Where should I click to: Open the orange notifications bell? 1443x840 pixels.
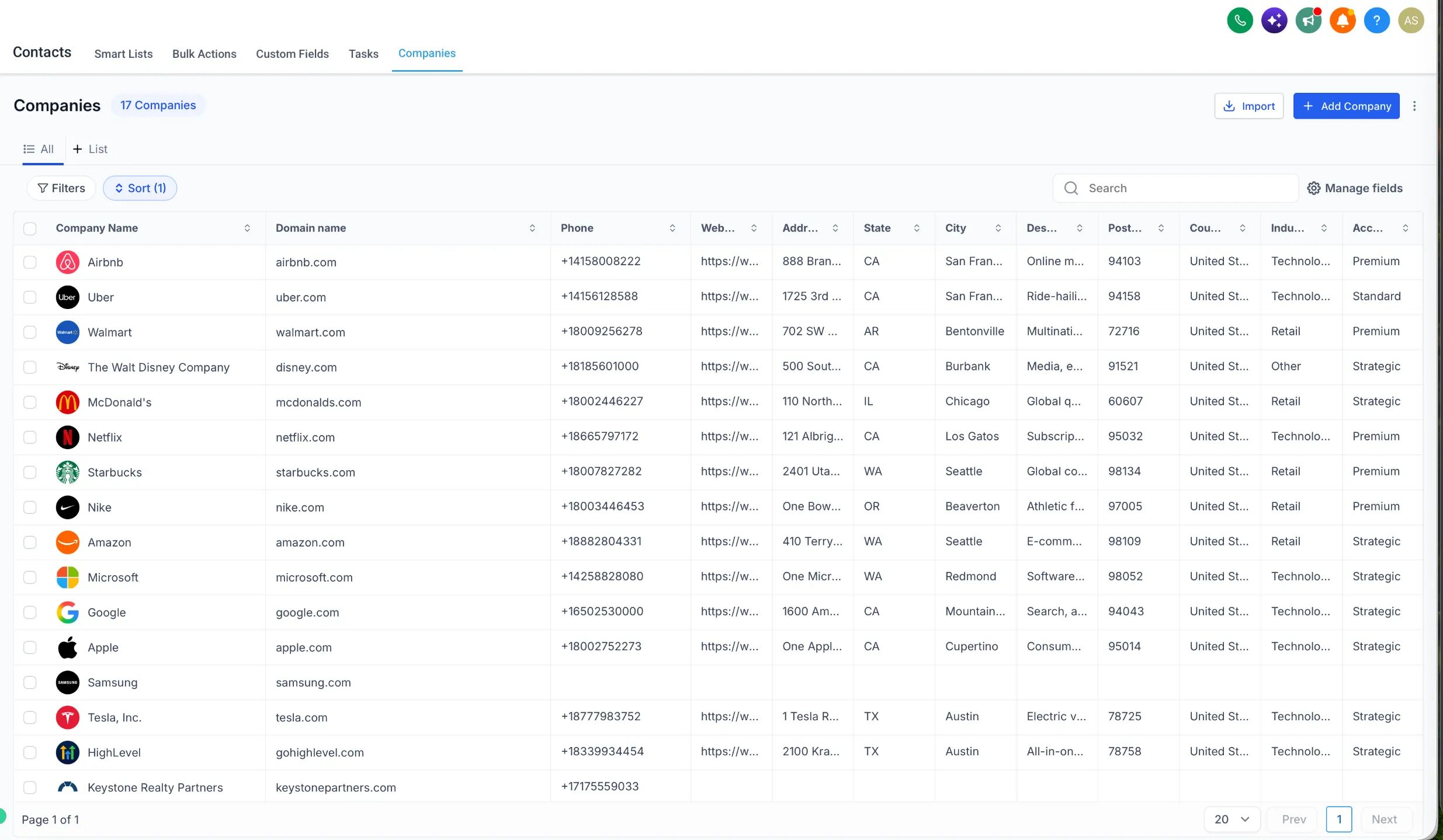click(x=1343, y=21)
